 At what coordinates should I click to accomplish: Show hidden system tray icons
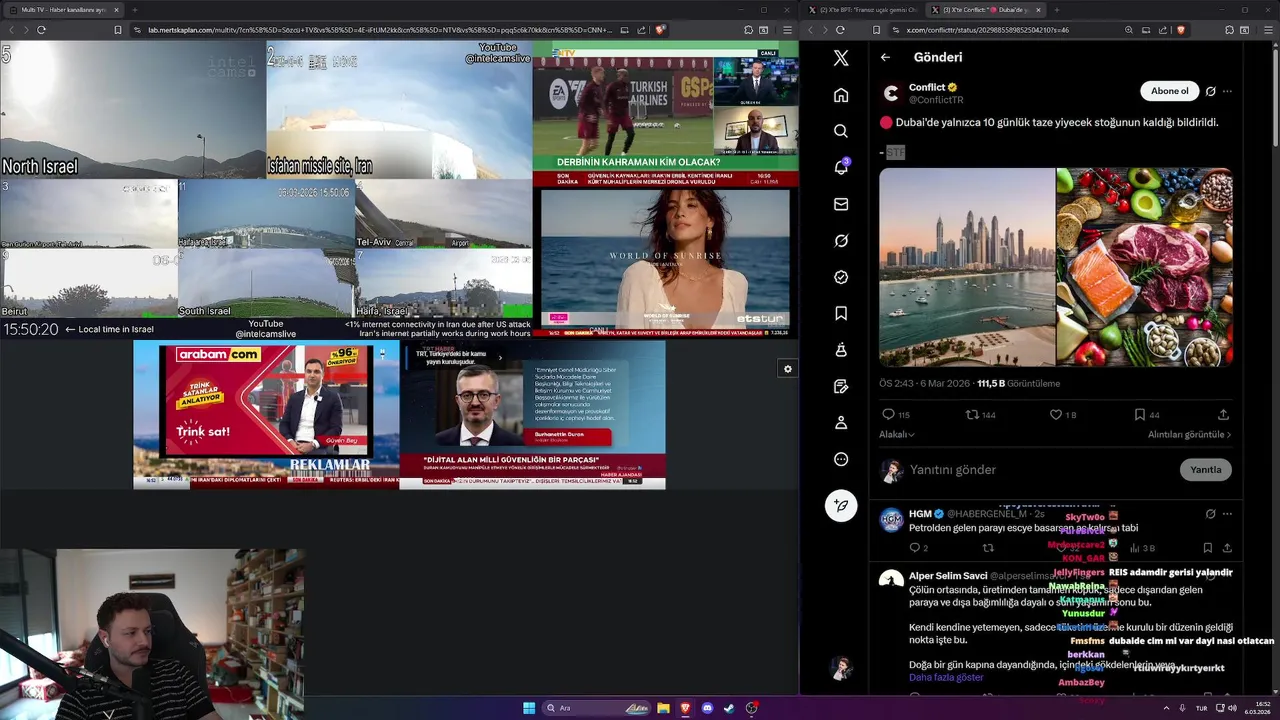coord(1166,708)
